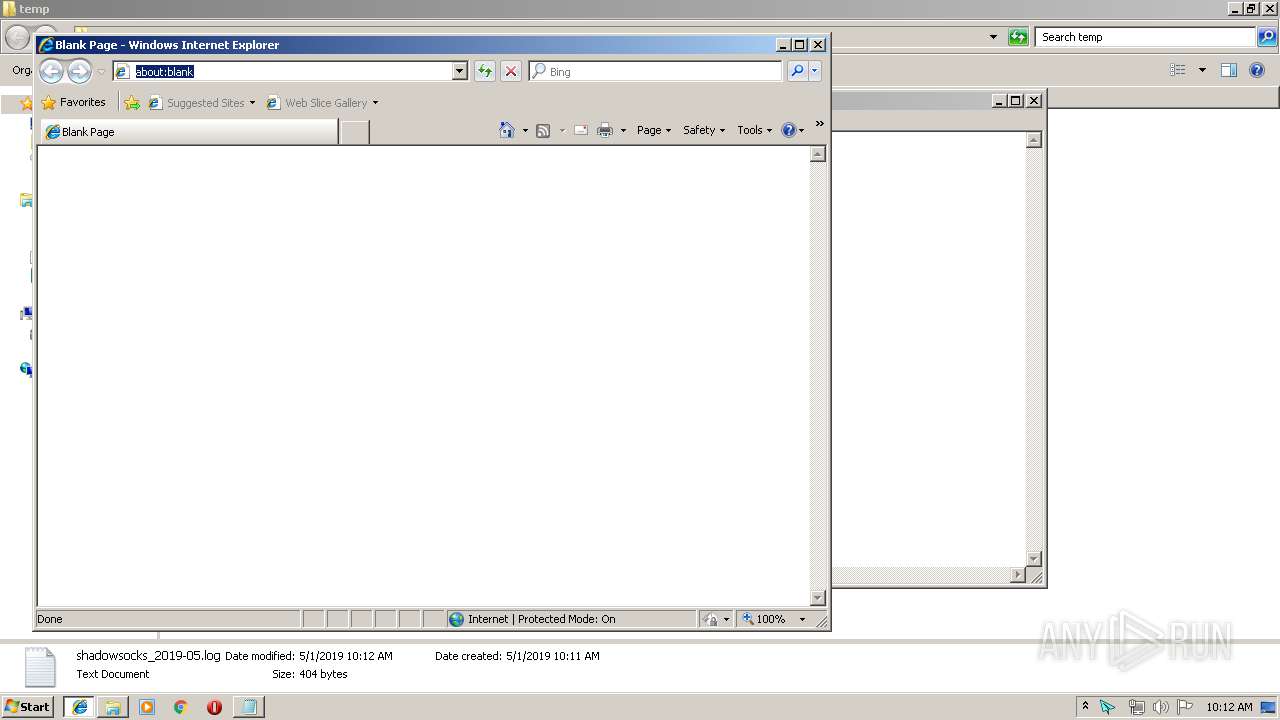This screenshot has height=720, width=1280.
Task: Add current page to Favorites bar
Action: point(132,102)
